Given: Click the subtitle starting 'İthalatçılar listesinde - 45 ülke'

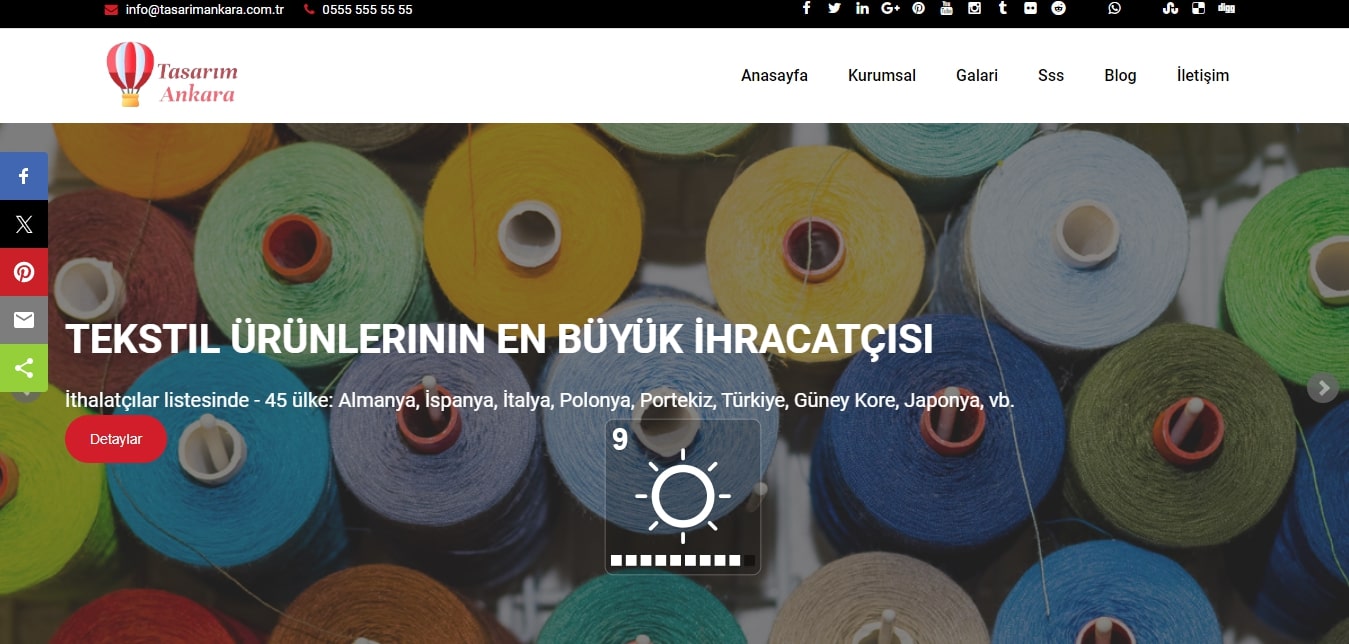Looking at the screenshot, I should click(x=540, y=400).
